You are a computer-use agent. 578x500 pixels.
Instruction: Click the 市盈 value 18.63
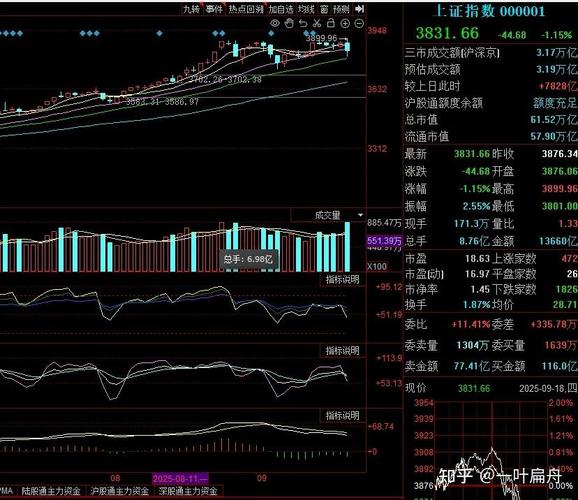point(477,258)
